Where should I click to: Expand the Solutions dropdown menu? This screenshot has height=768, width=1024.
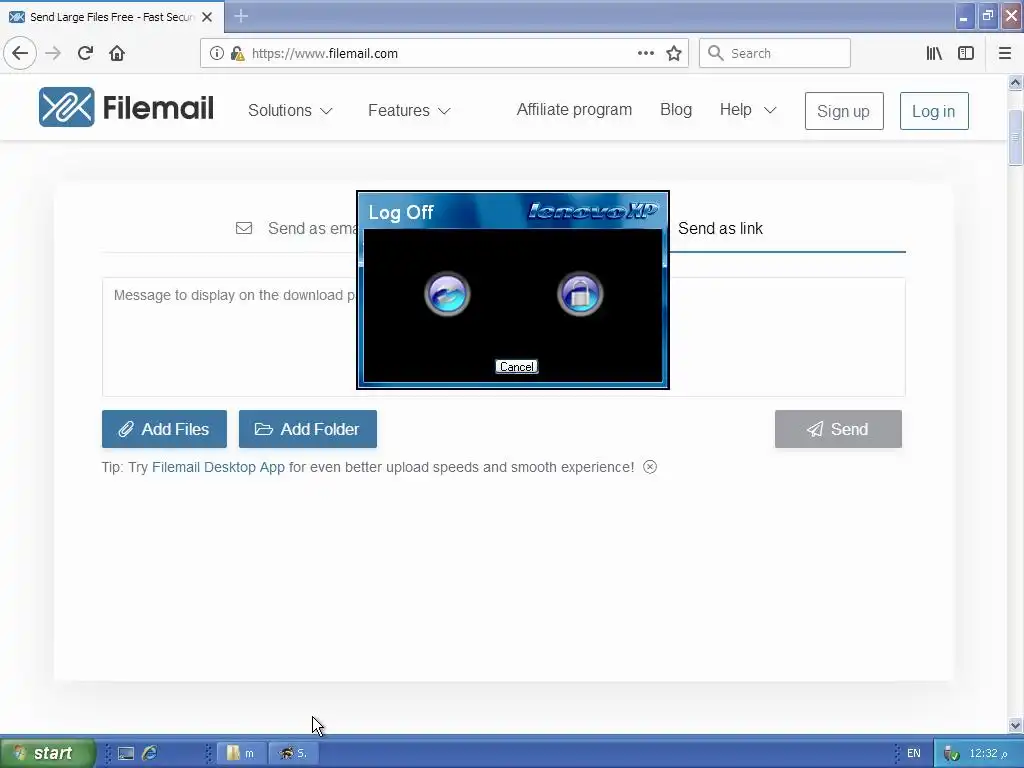coord(290,110)
